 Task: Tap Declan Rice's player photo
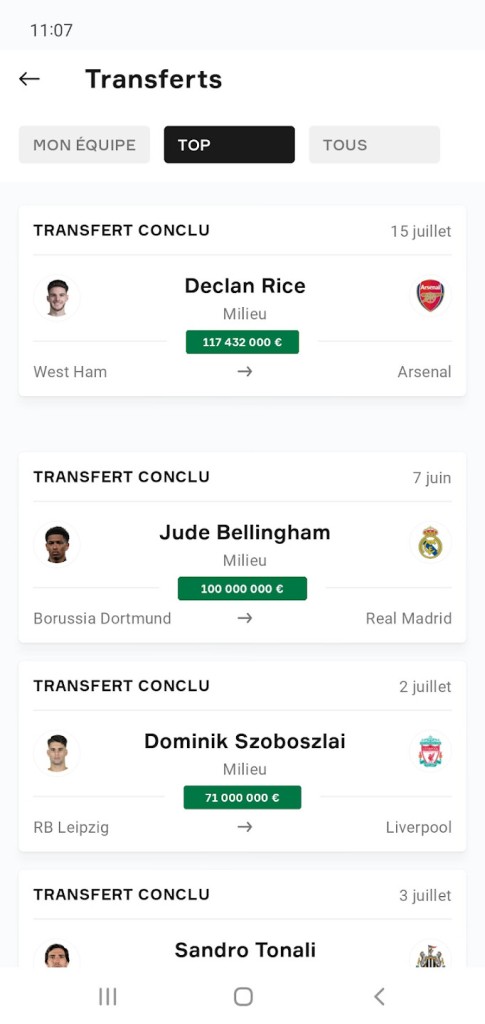57,298
